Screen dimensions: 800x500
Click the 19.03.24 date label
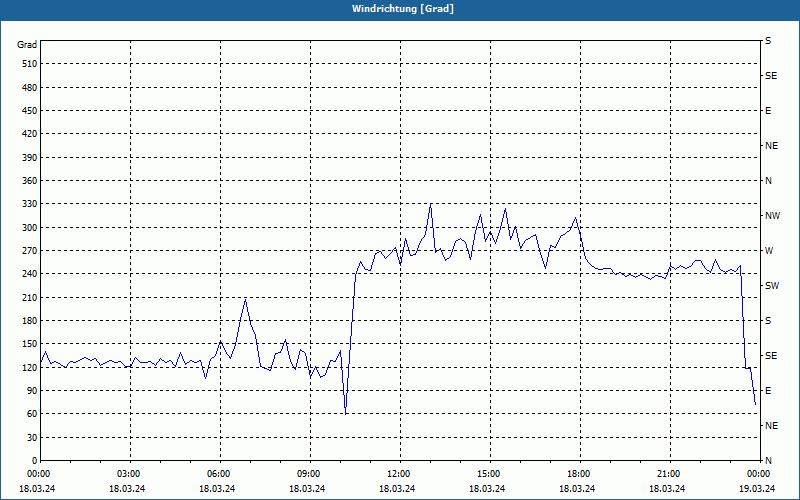(x=757, y=488)
